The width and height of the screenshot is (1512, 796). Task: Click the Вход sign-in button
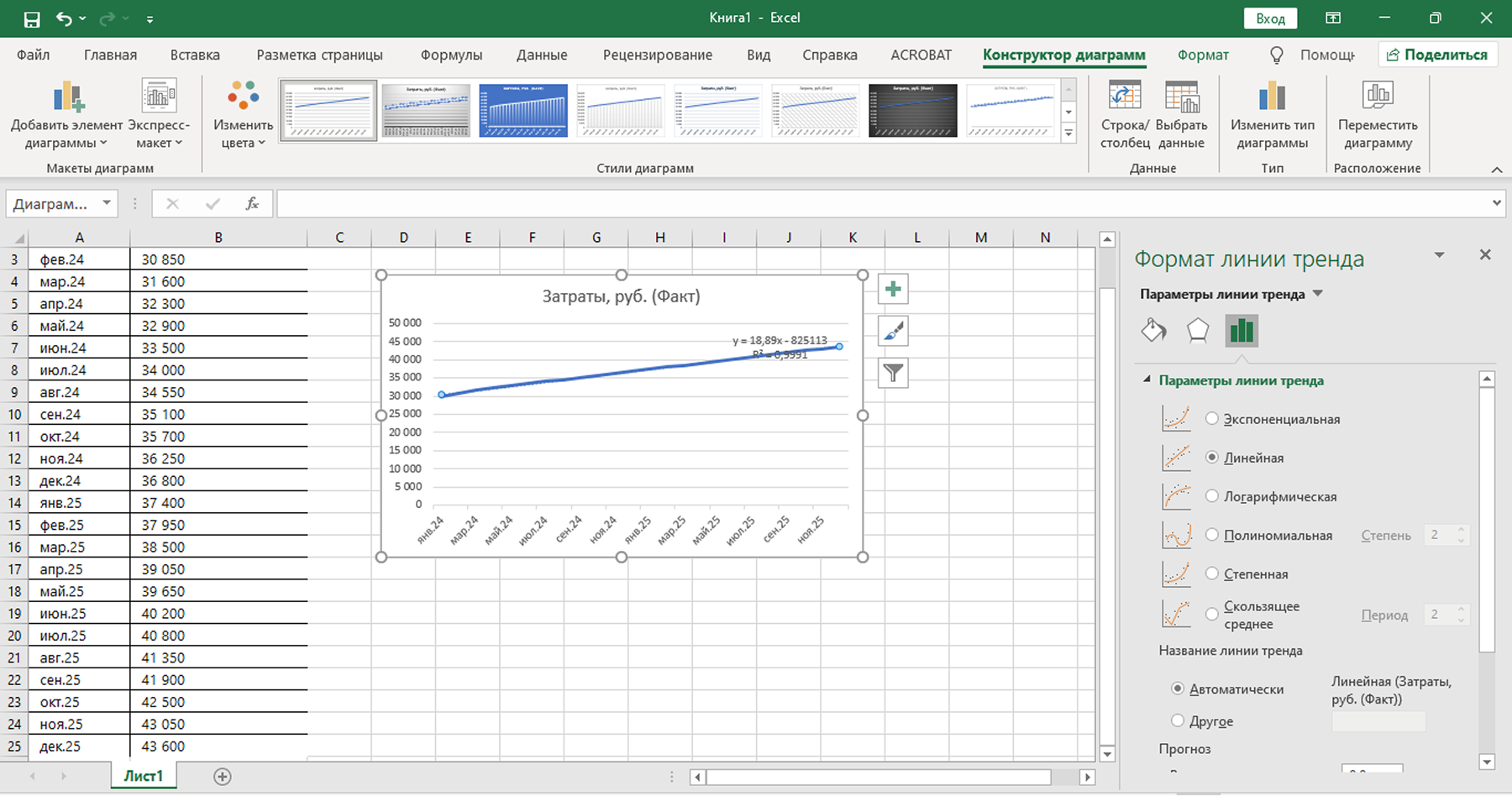pyautogui.click(x=1270, y=18)
